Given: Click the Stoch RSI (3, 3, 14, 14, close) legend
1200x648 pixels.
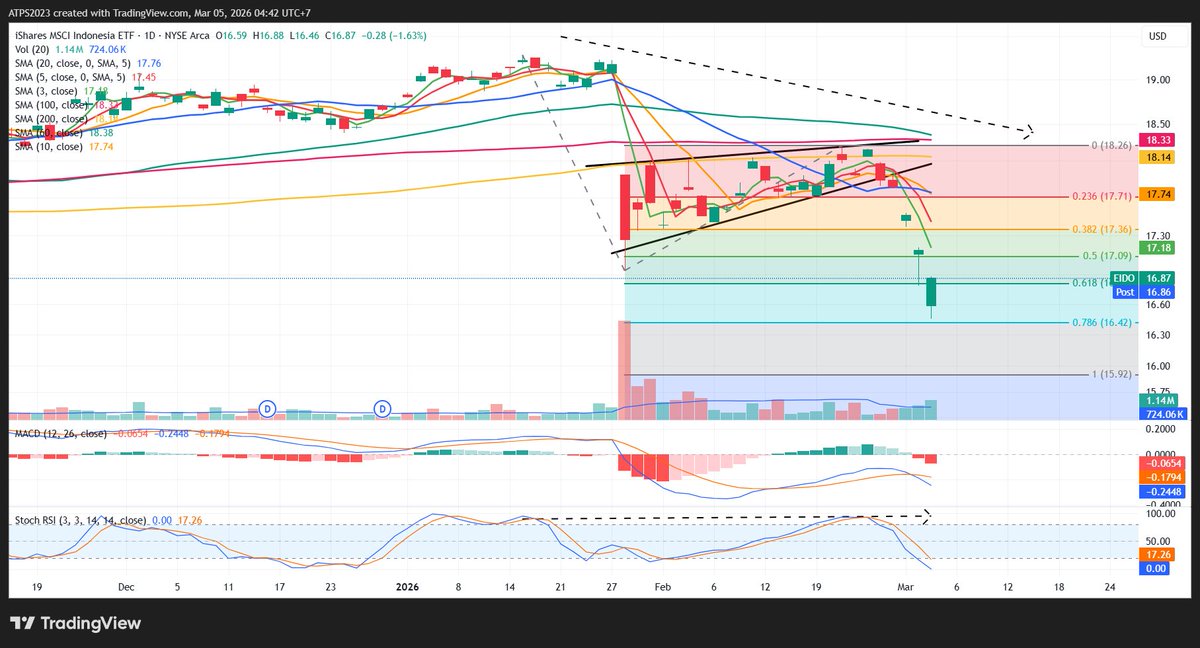Looking at the screenshot, I should (x=80, y=520).
